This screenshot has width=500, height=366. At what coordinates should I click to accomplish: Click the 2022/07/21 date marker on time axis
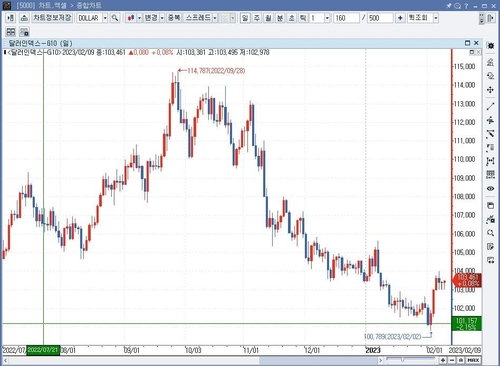tap(43, 350)
